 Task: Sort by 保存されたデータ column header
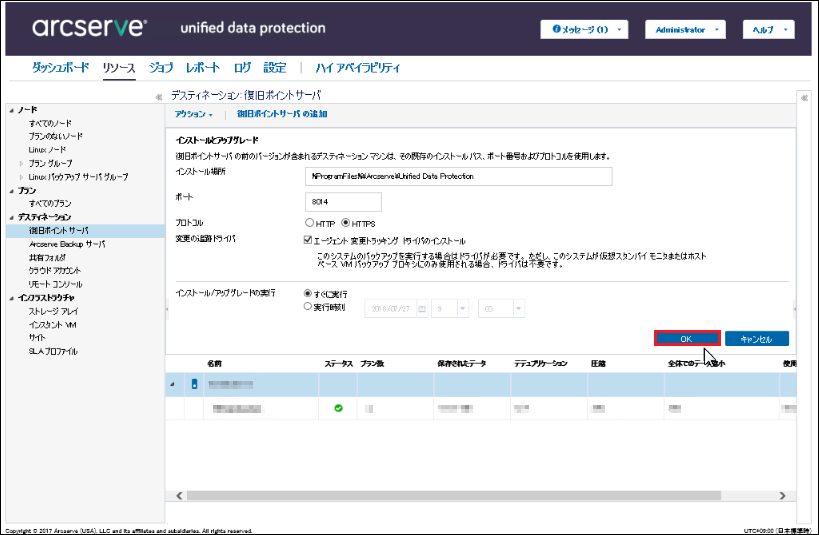coord(462,364)
